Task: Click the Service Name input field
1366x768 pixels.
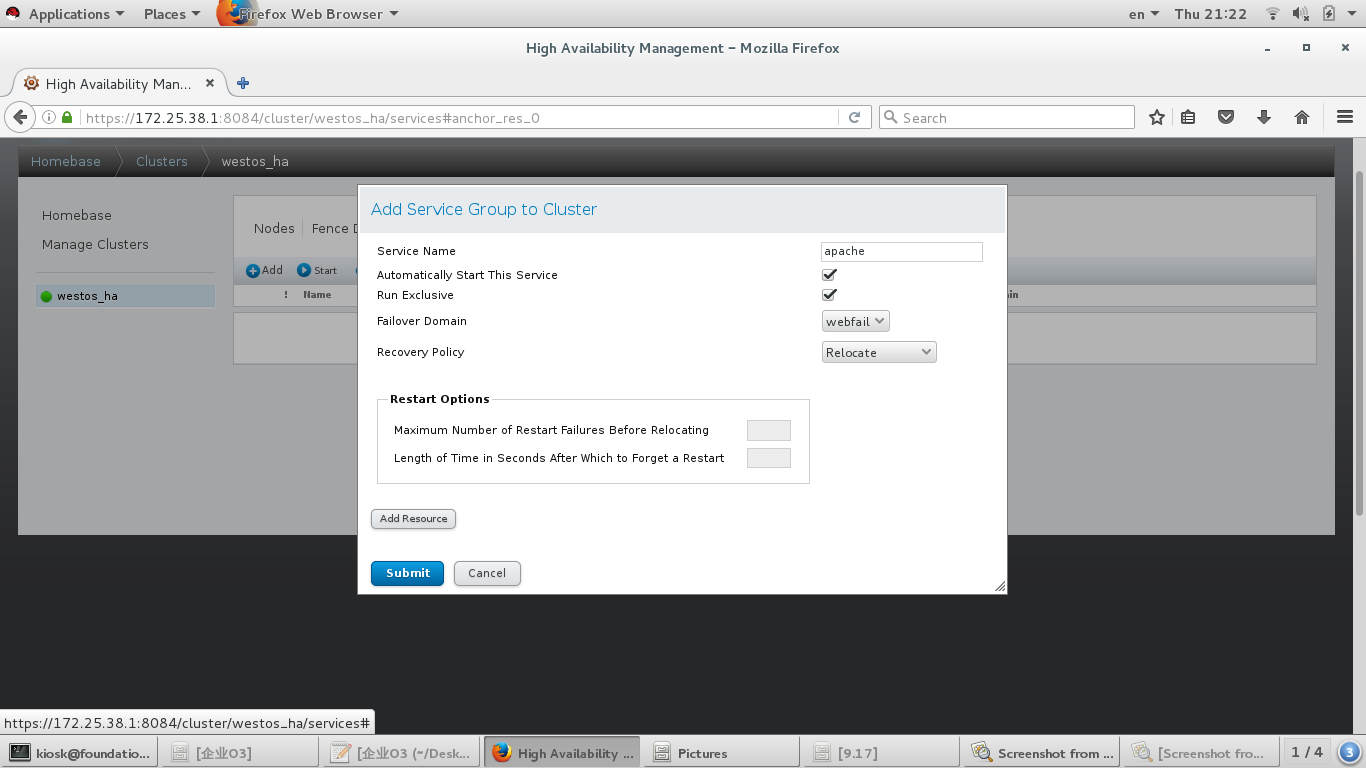Action: point(902,251)
